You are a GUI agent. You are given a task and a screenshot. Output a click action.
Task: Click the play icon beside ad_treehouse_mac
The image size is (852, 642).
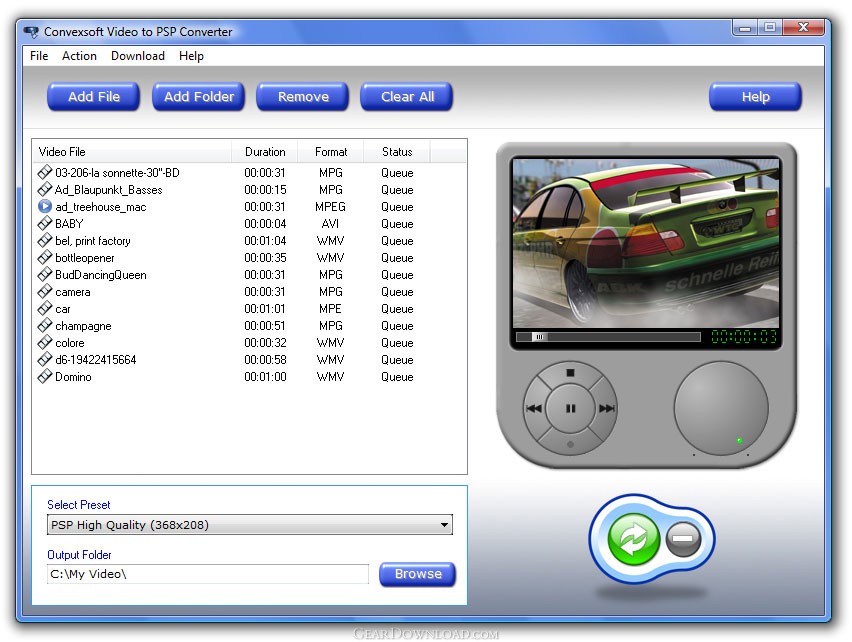pos(45,206)
